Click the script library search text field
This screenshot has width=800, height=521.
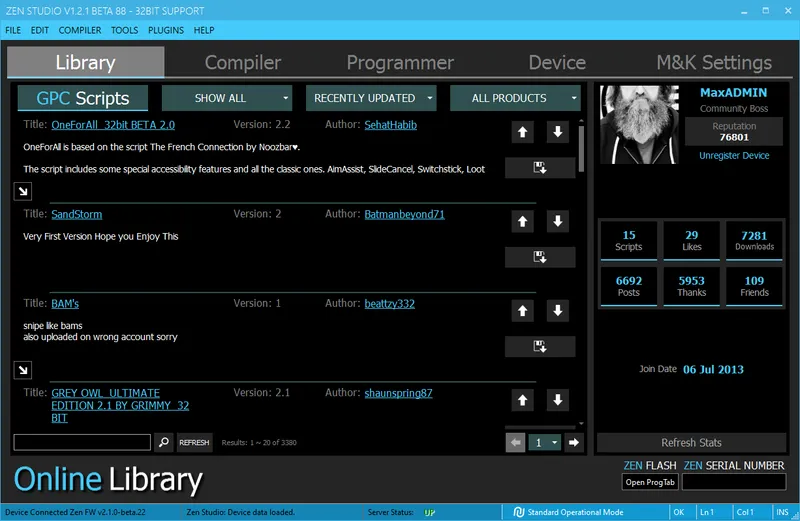(82, 442)
